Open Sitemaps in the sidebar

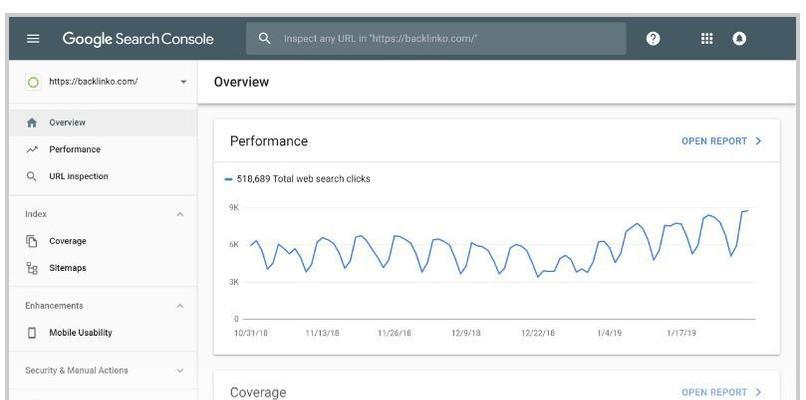point(103,268)
